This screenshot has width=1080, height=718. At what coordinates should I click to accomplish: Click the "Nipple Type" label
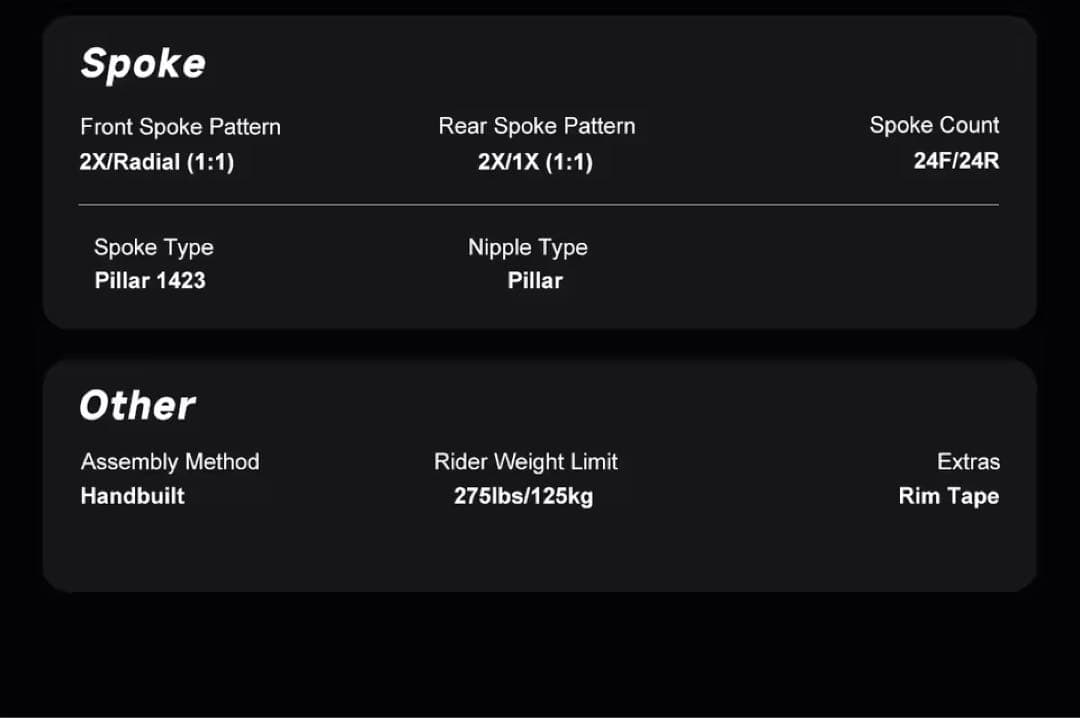coord(527,247)
